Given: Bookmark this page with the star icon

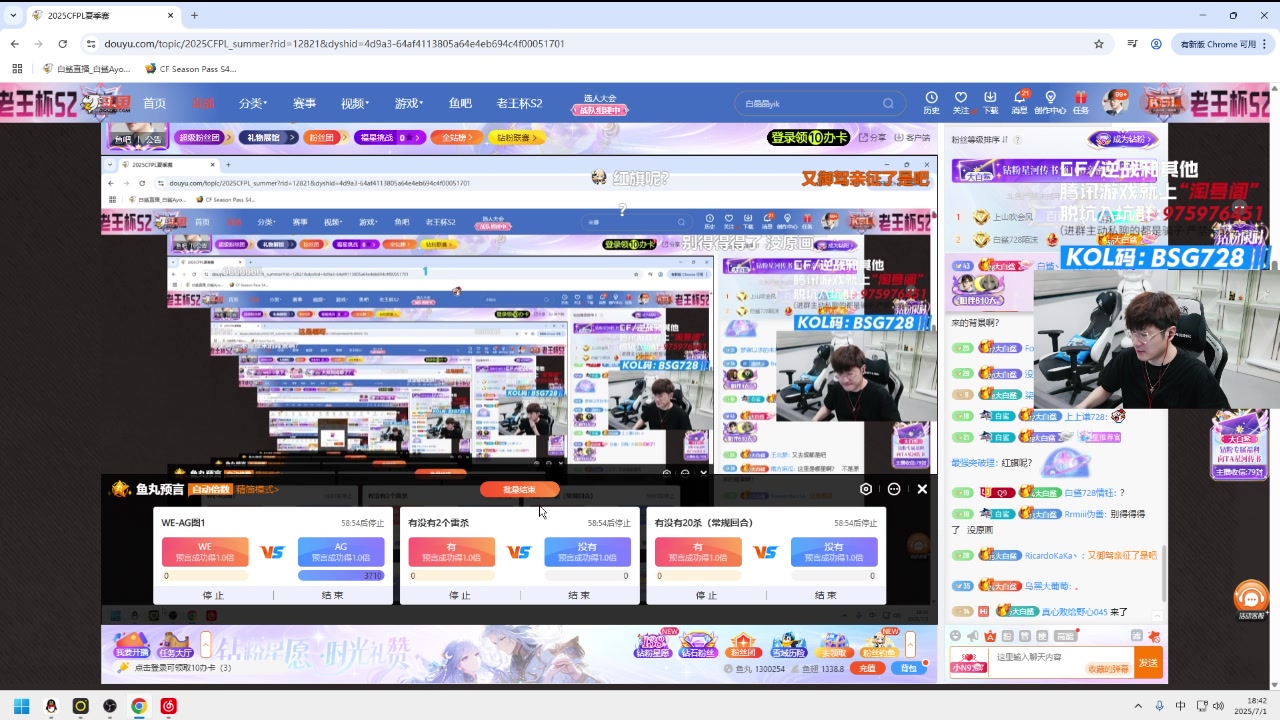Looking at the screenshot, I should 1099,44.
